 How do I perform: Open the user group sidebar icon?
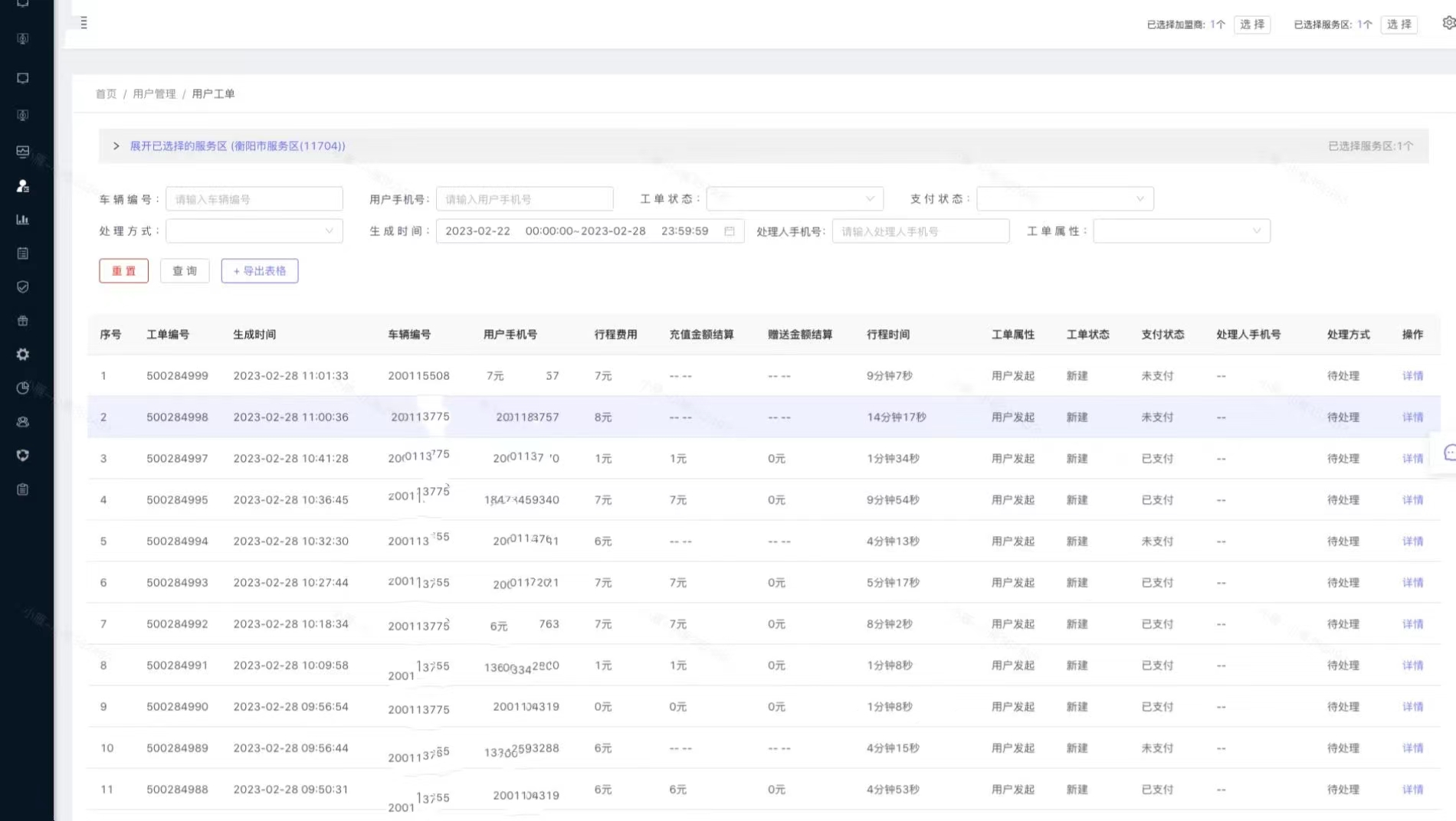[23, 422]
